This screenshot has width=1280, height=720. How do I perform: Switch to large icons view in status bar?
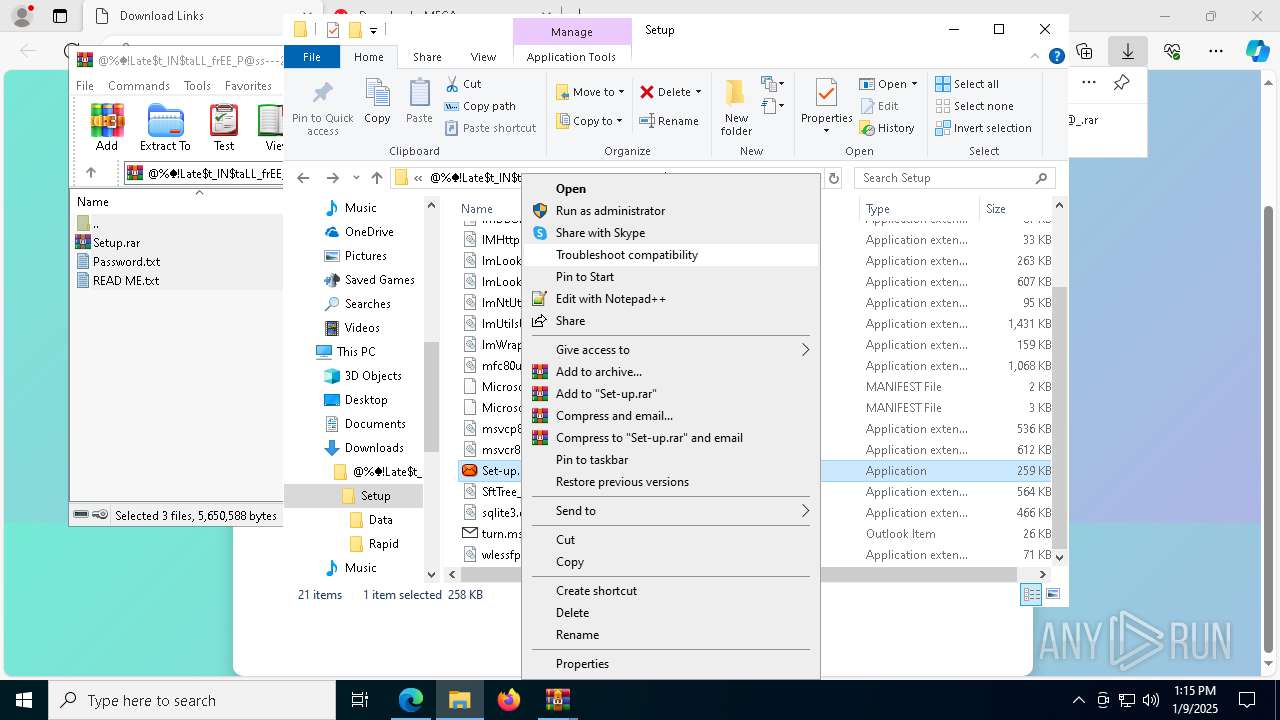pos(1052,595)
